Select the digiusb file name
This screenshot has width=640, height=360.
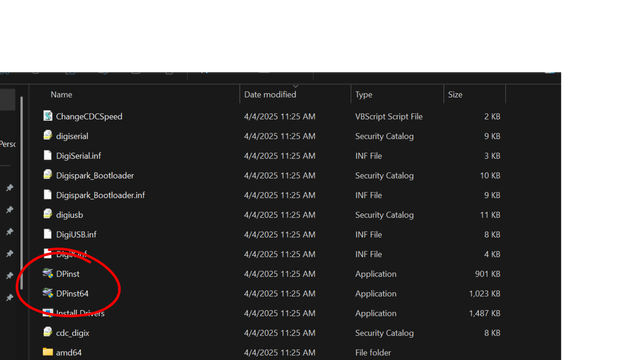[69, 215]
